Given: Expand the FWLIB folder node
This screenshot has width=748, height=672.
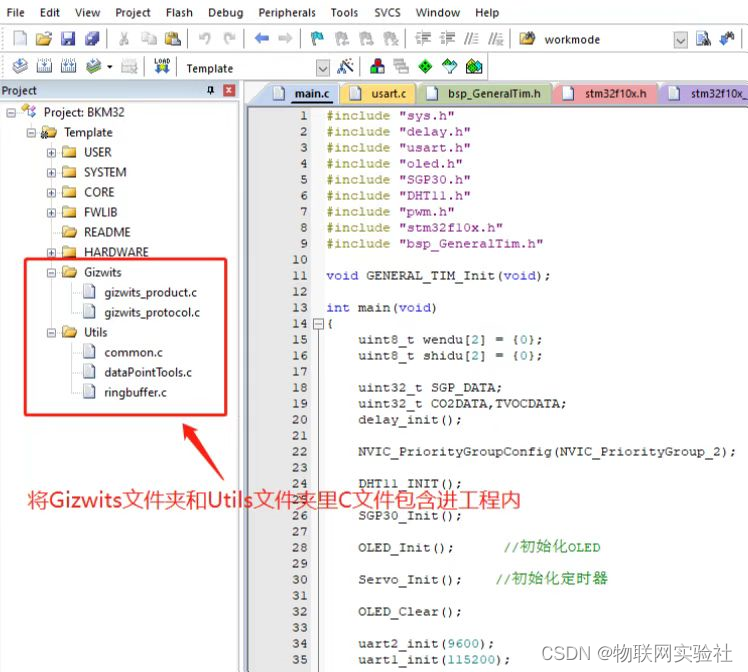Looking at the screenshot, I should tap(51, 212).
